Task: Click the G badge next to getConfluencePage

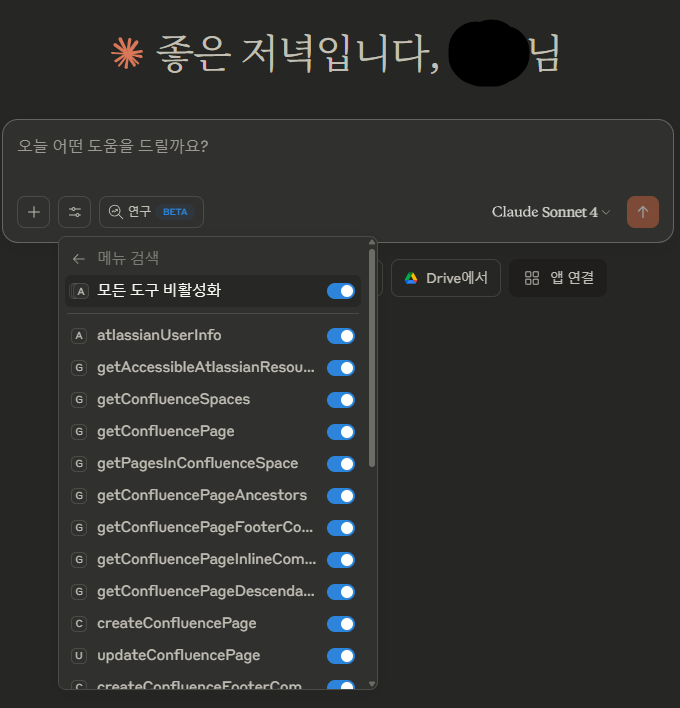Action: (79, 432)
